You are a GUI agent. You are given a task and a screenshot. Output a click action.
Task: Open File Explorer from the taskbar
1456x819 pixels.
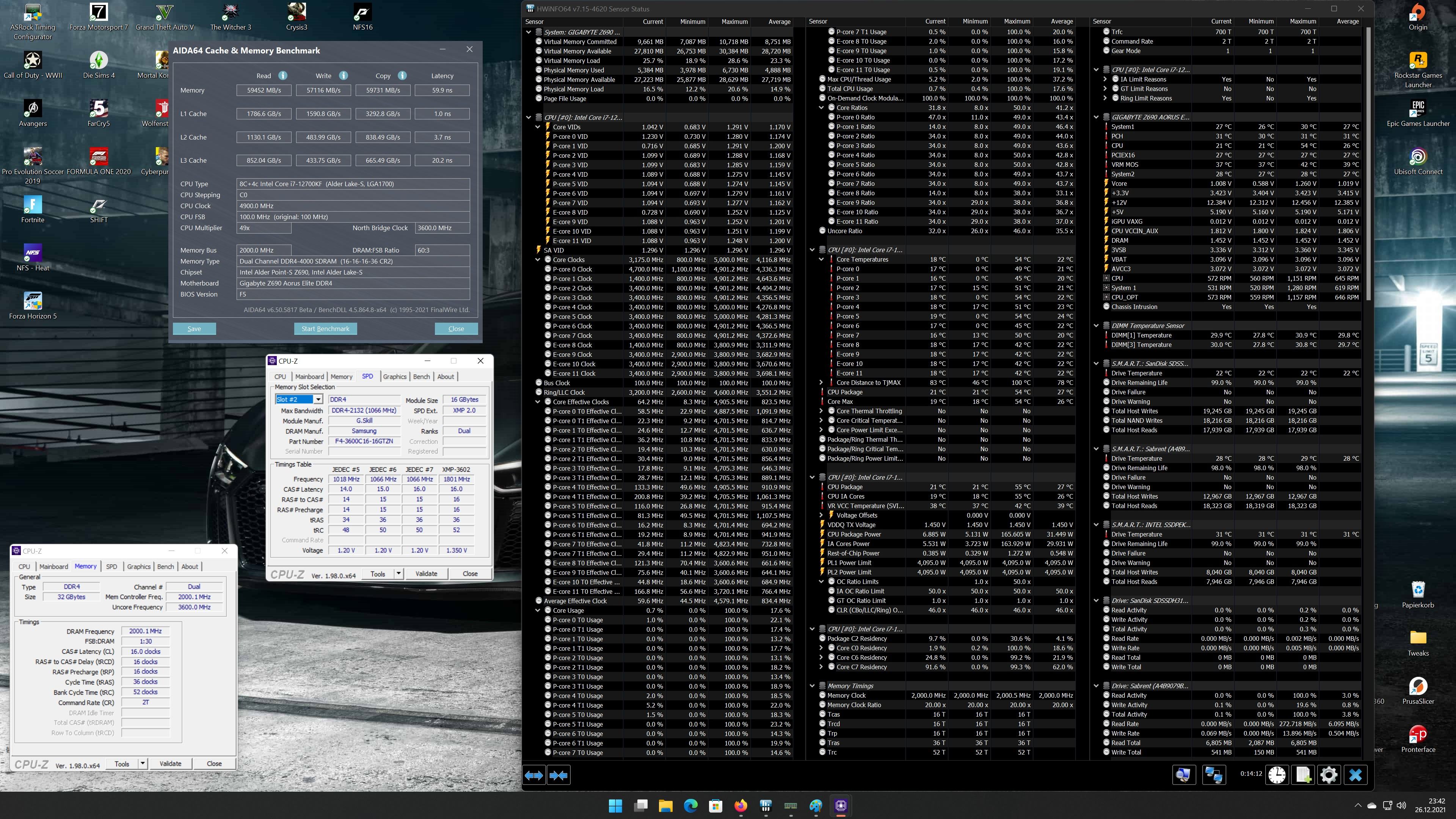(x=665, y=805)
